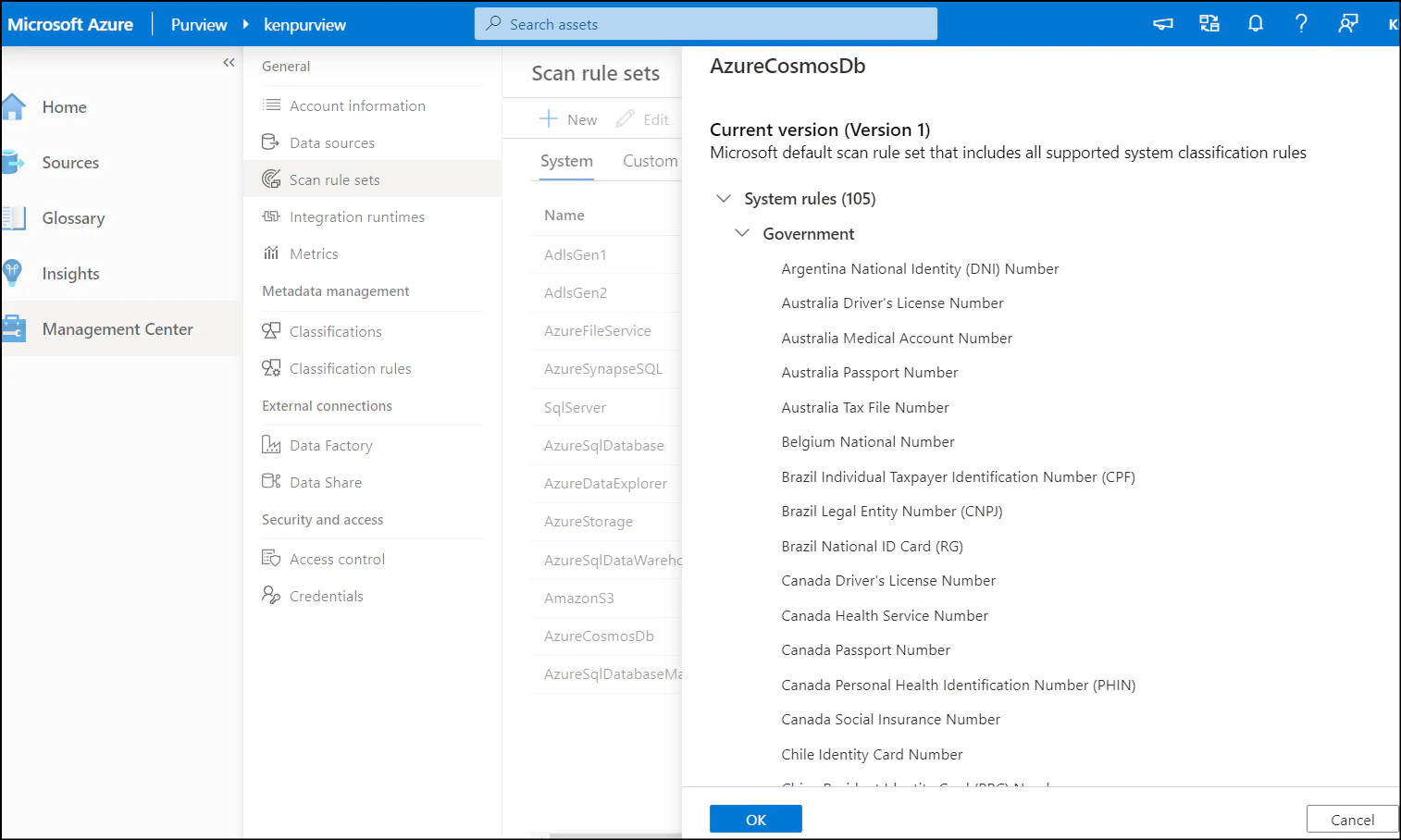Click Australia Passport Number rule
This screenshot has height=840, width=1401.
click(x=870, y=372)
